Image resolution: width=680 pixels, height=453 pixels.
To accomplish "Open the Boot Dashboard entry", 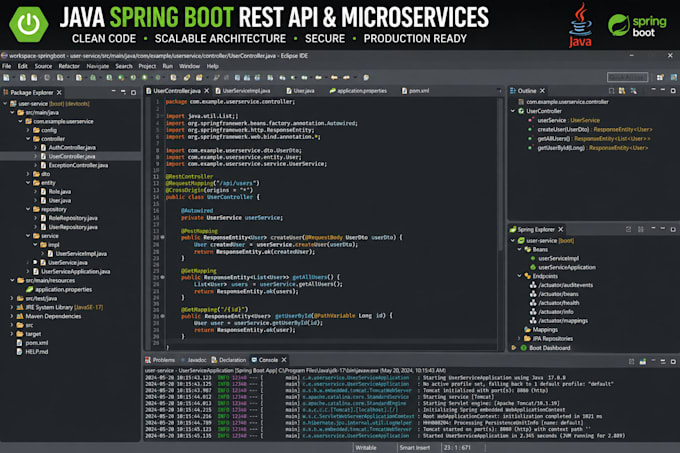I will click(x=549, y=348).
